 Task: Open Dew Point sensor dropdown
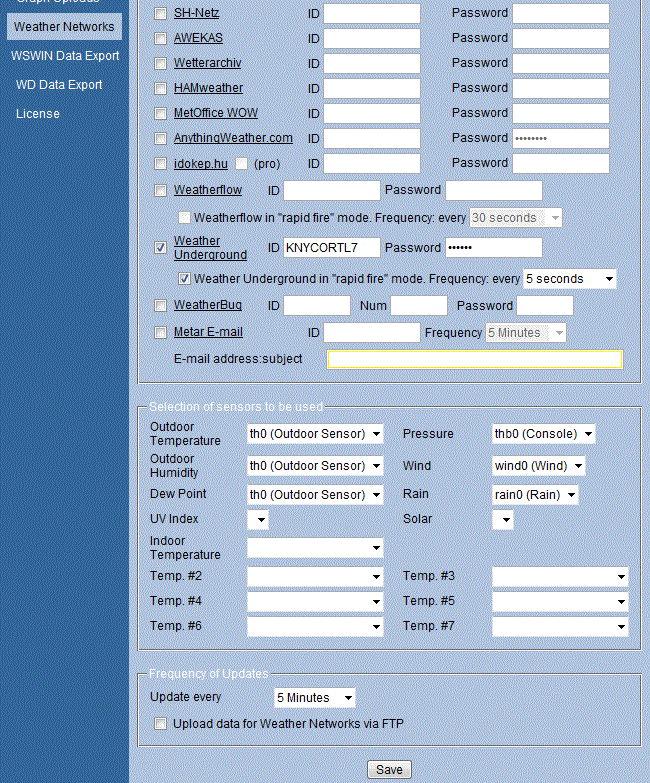[315, 495]
